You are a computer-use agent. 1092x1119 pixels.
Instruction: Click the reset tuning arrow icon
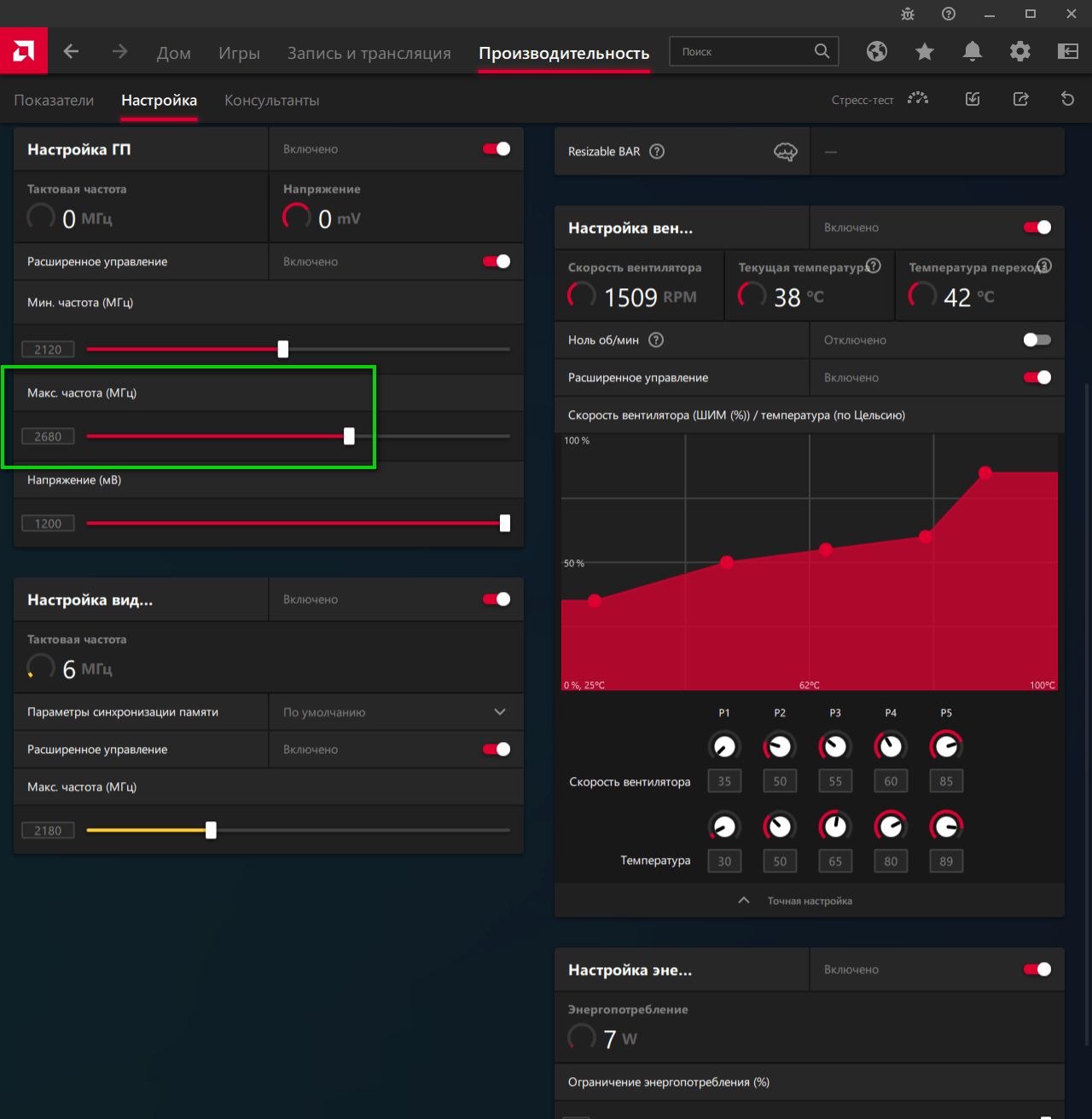pyautogui.click(x=1067, y=99)
